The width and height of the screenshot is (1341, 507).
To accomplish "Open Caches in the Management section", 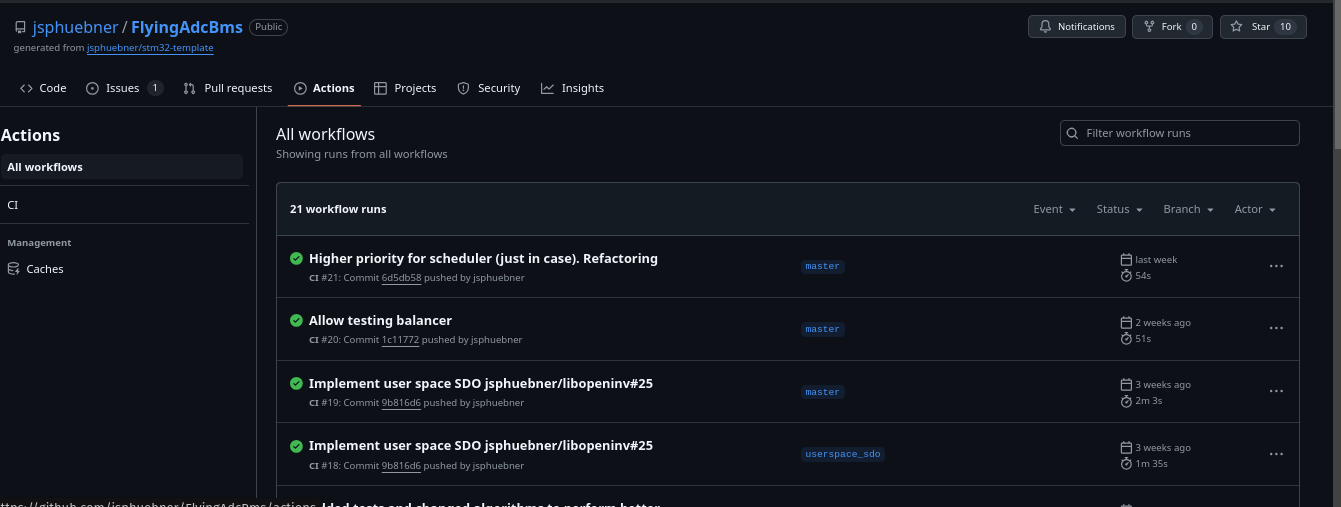I will click(45, 269).
